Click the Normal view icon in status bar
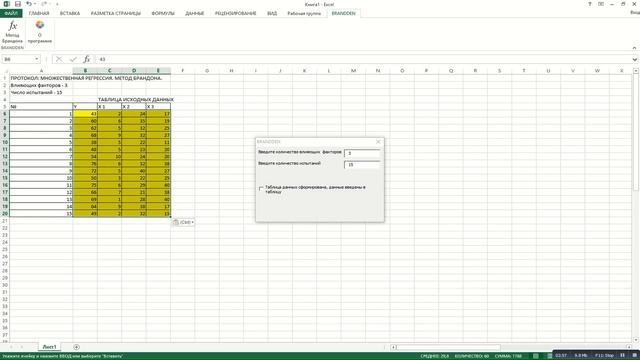Image resolution: width=640 pixels, height=360 pixels. tap(536, 356)
